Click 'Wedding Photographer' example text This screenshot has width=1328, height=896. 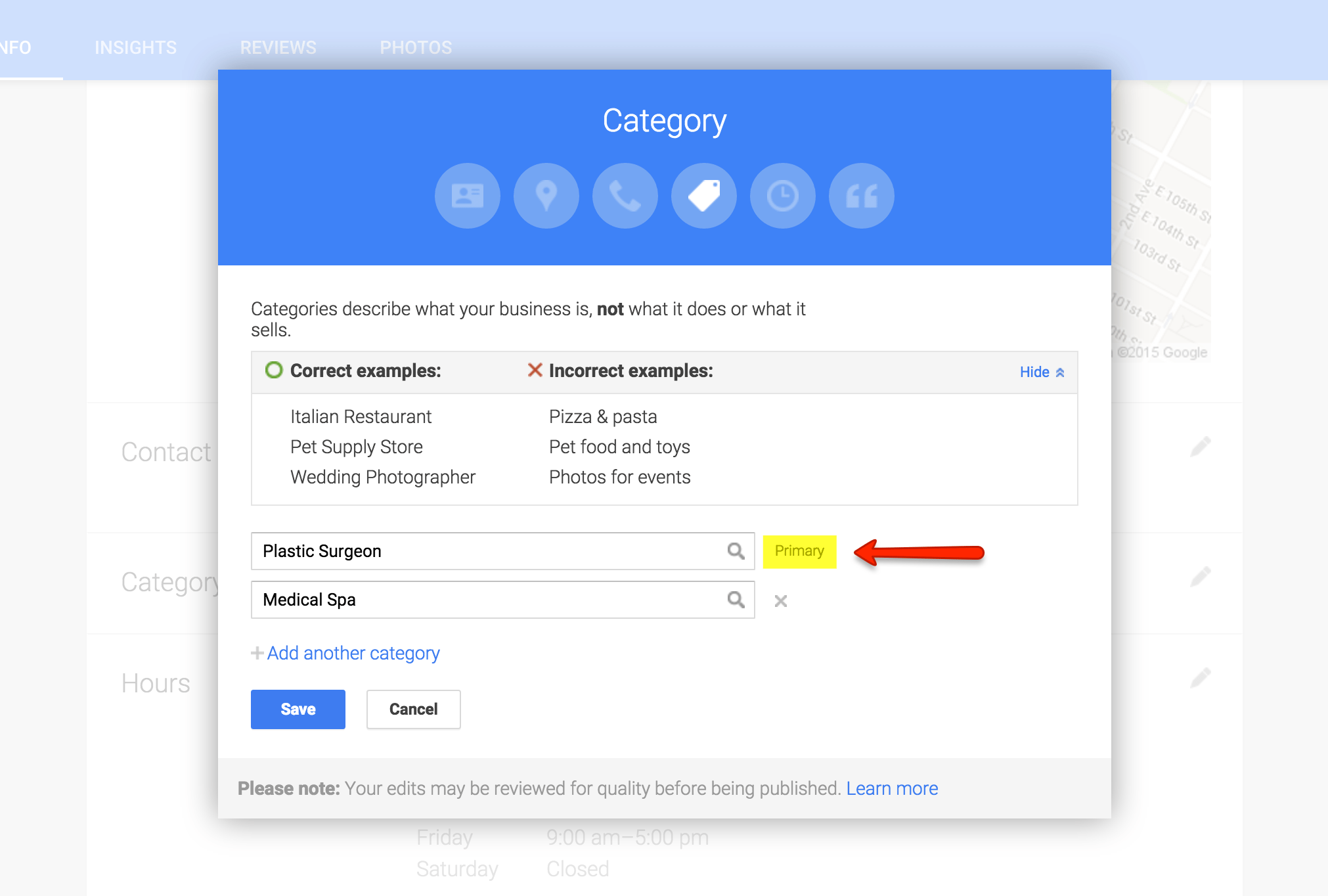pos(382,477)
